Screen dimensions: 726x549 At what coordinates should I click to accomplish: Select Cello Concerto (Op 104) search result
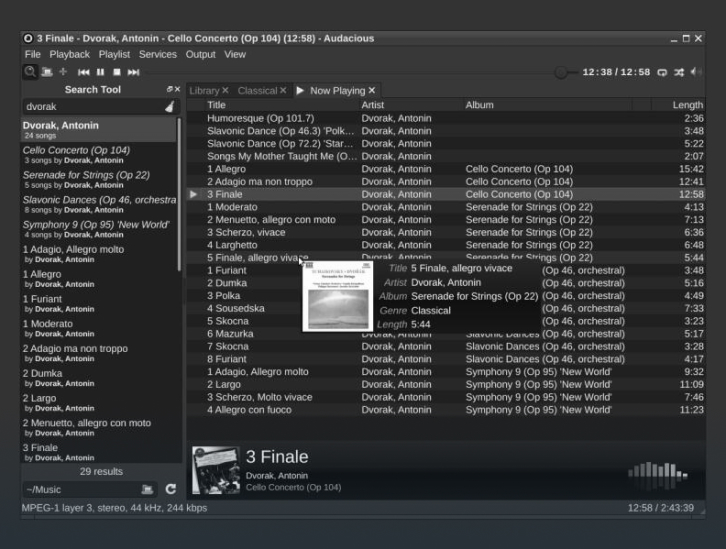coord(99,155)
